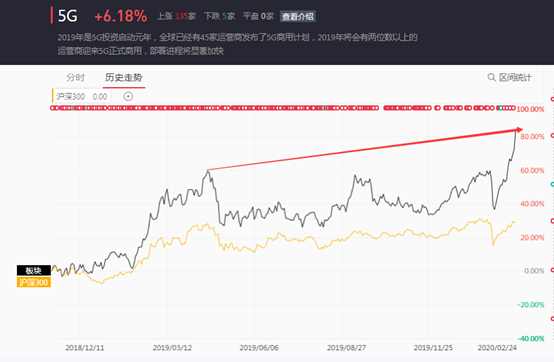Toggle the orange 沪深300 legend label
Image resolution: width=554 pixels, height=362 pixels.
point(34,282)
